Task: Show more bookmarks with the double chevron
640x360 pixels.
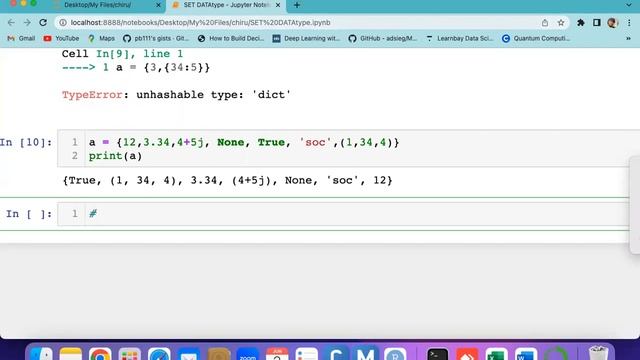Action: pyautogui.click(x=629, y=38)
